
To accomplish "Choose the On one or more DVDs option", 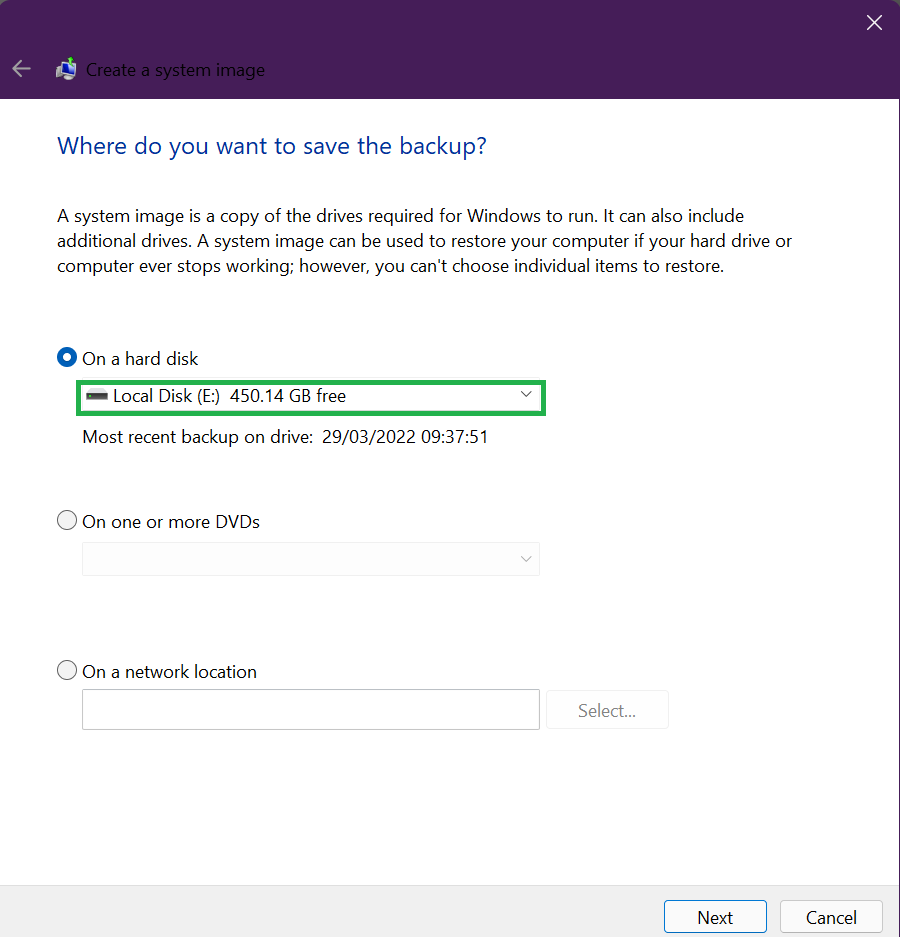I will 67,520.
